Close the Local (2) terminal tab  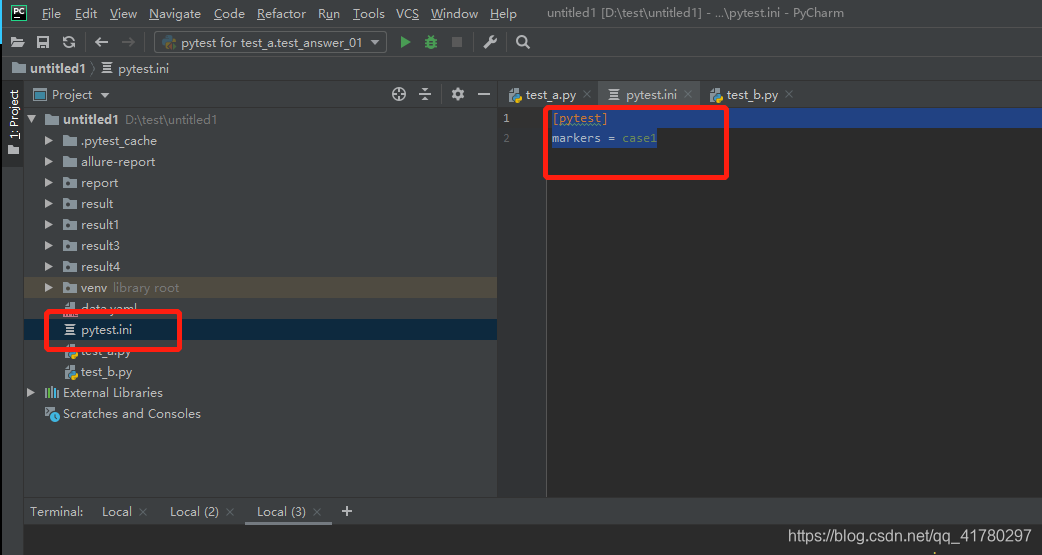[x=230, y=512]
